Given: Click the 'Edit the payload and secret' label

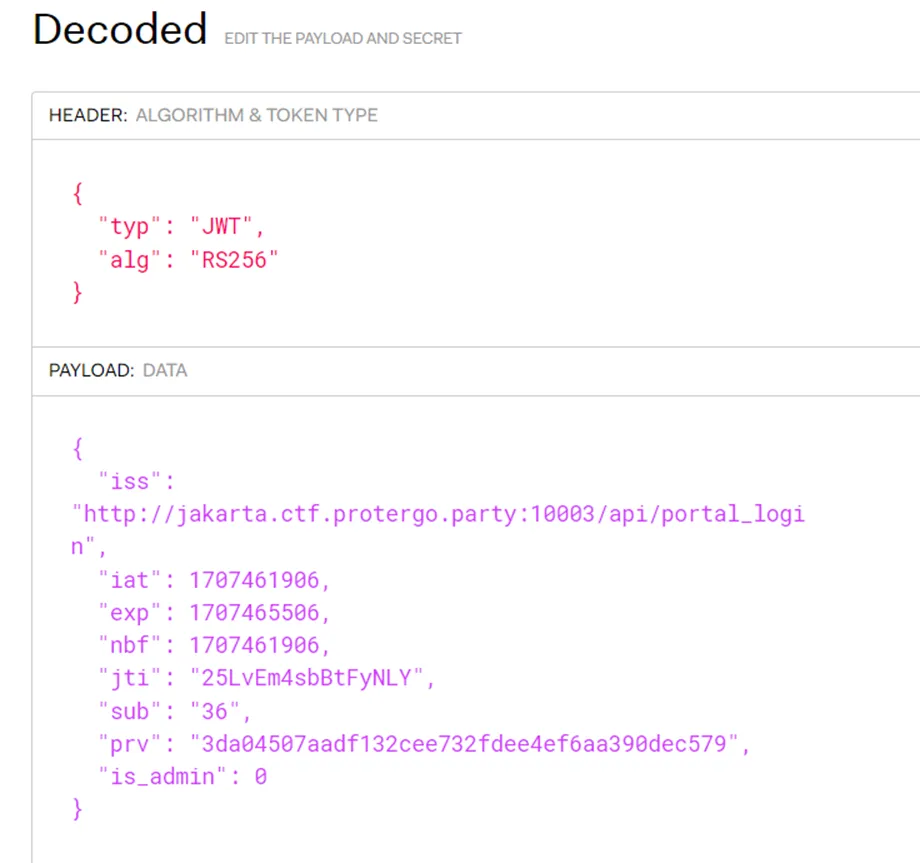Looking at the screenshot, I should [x=343, y=38].
